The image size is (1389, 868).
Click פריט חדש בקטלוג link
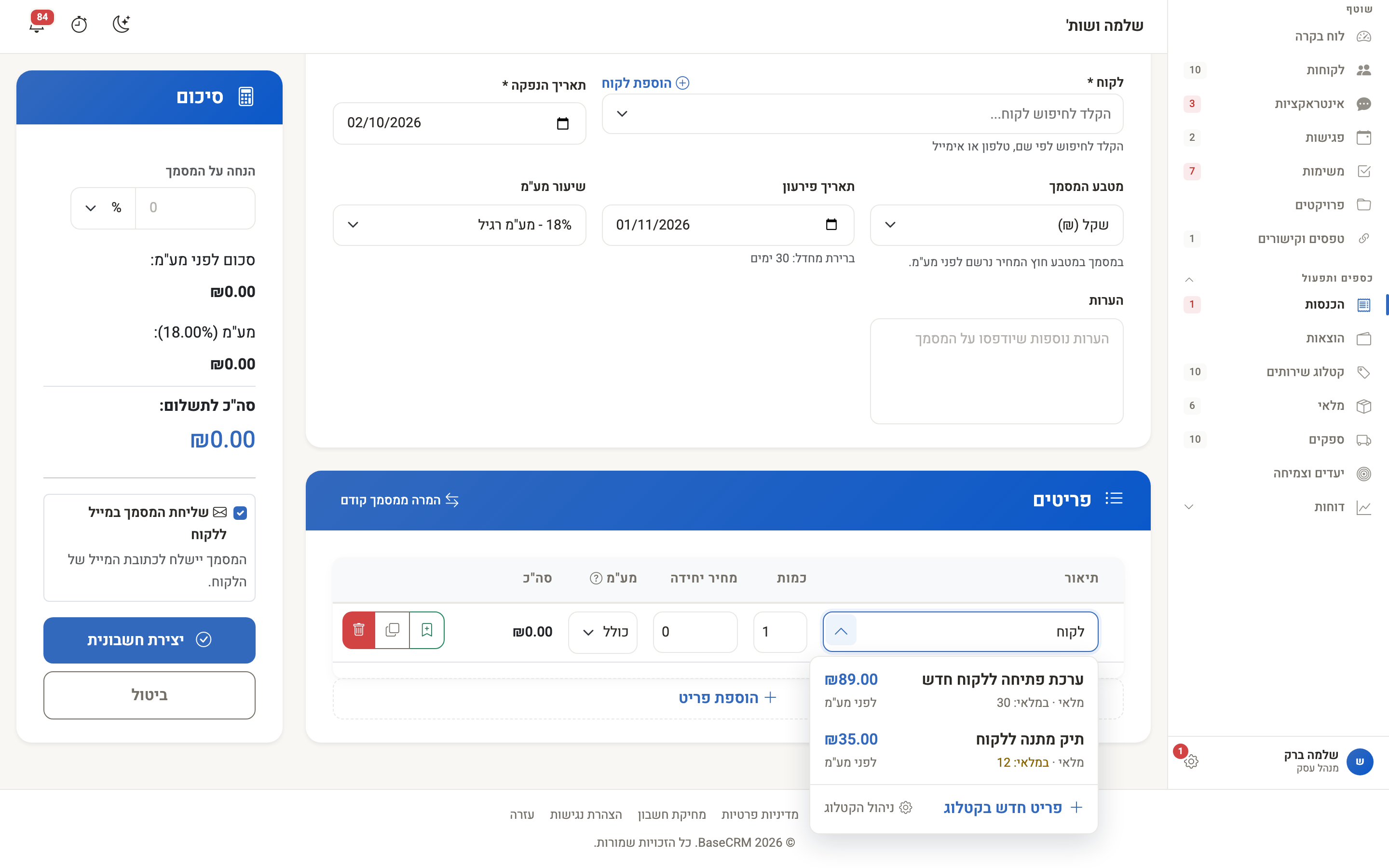tap(1013, 808)
